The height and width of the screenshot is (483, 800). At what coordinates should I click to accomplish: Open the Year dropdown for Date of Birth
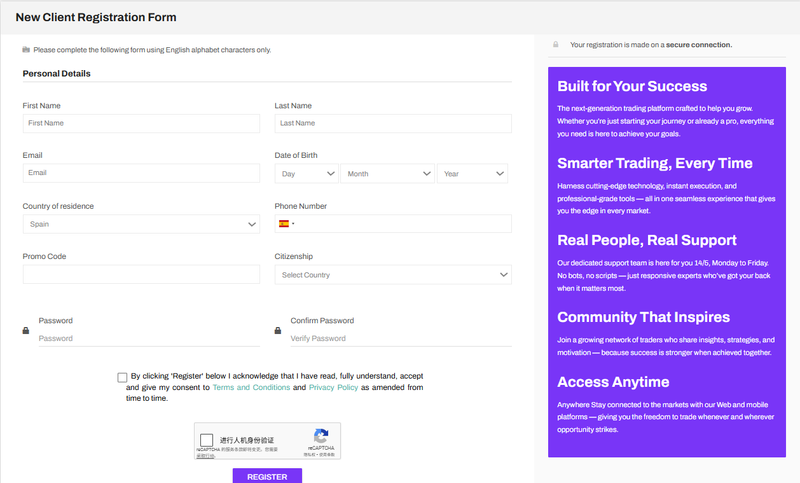472,173
